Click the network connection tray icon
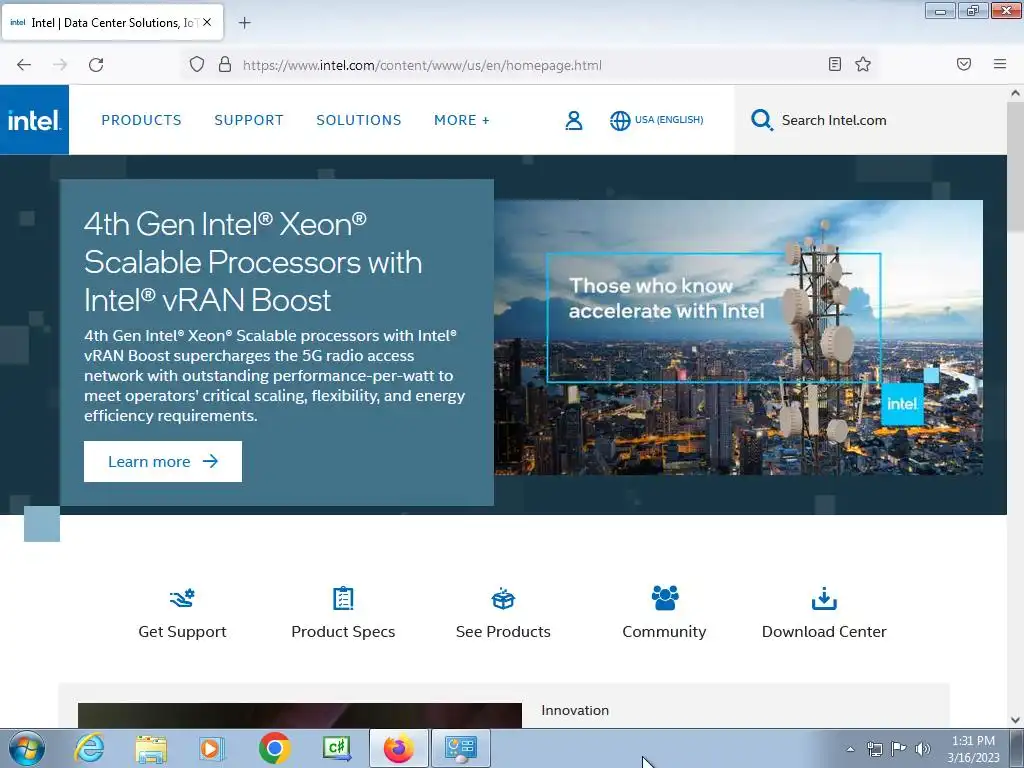Screen dimensions: 1024x768 (874, 748)
